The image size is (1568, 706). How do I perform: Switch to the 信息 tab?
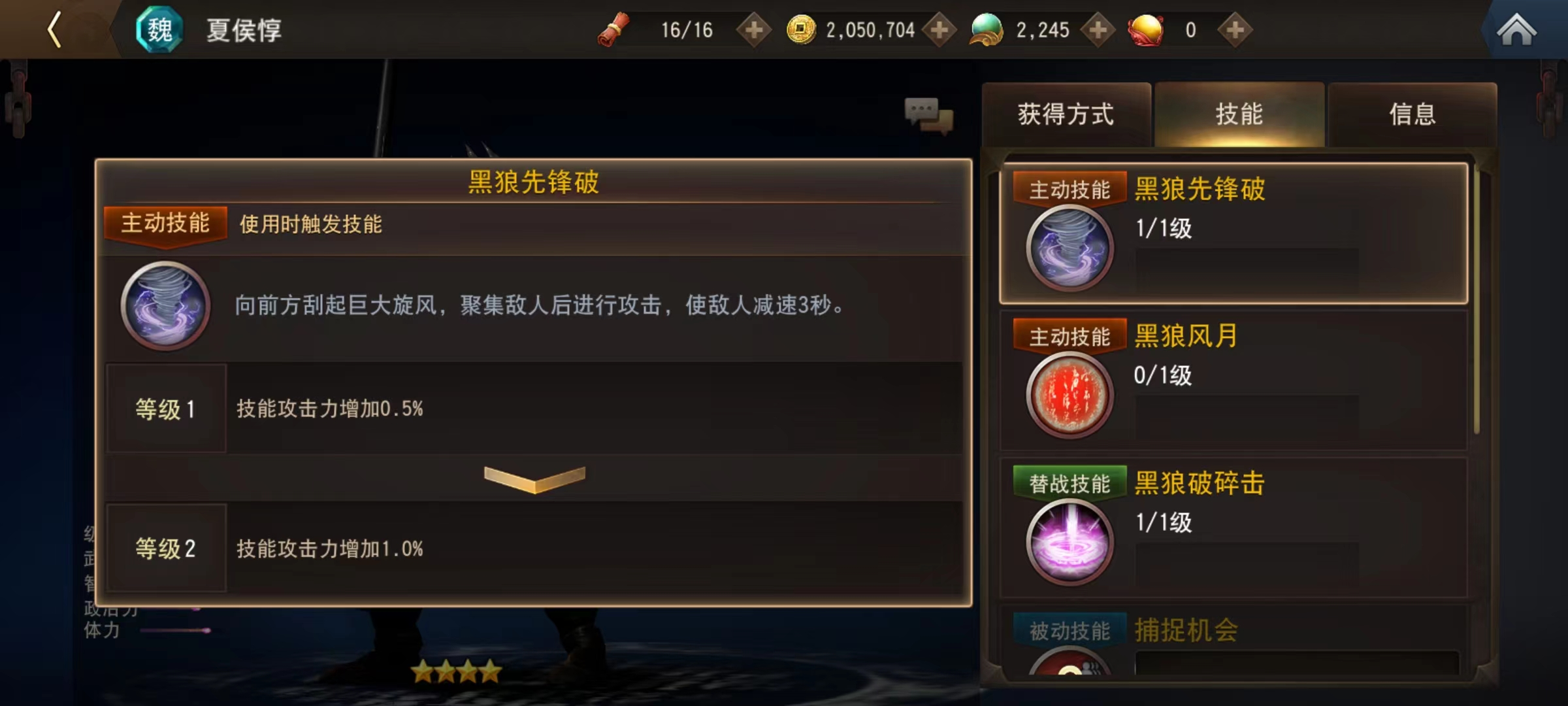click(1413, 114)
